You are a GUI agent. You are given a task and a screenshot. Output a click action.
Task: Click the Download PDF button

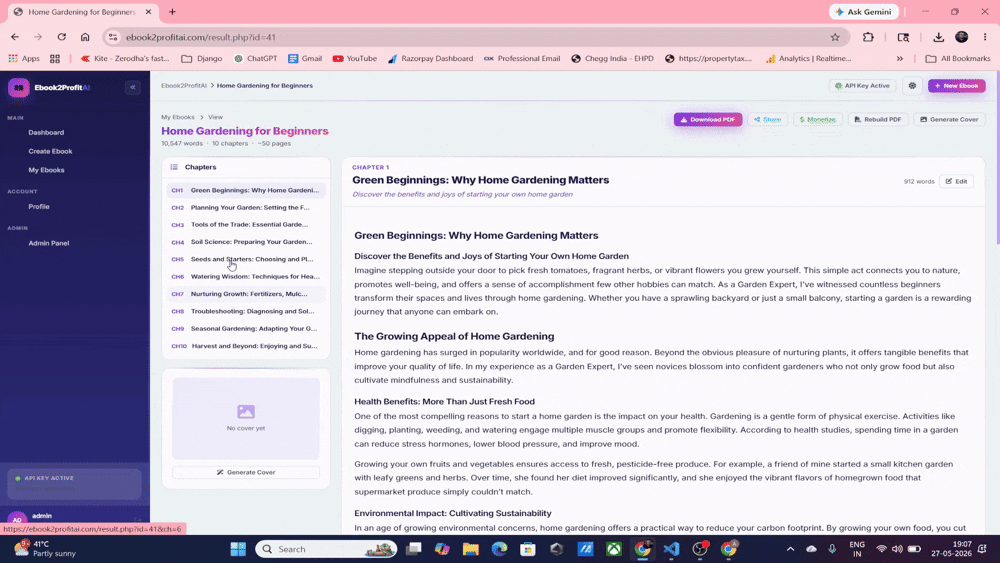pyautogui.click(x=708, y=119)
